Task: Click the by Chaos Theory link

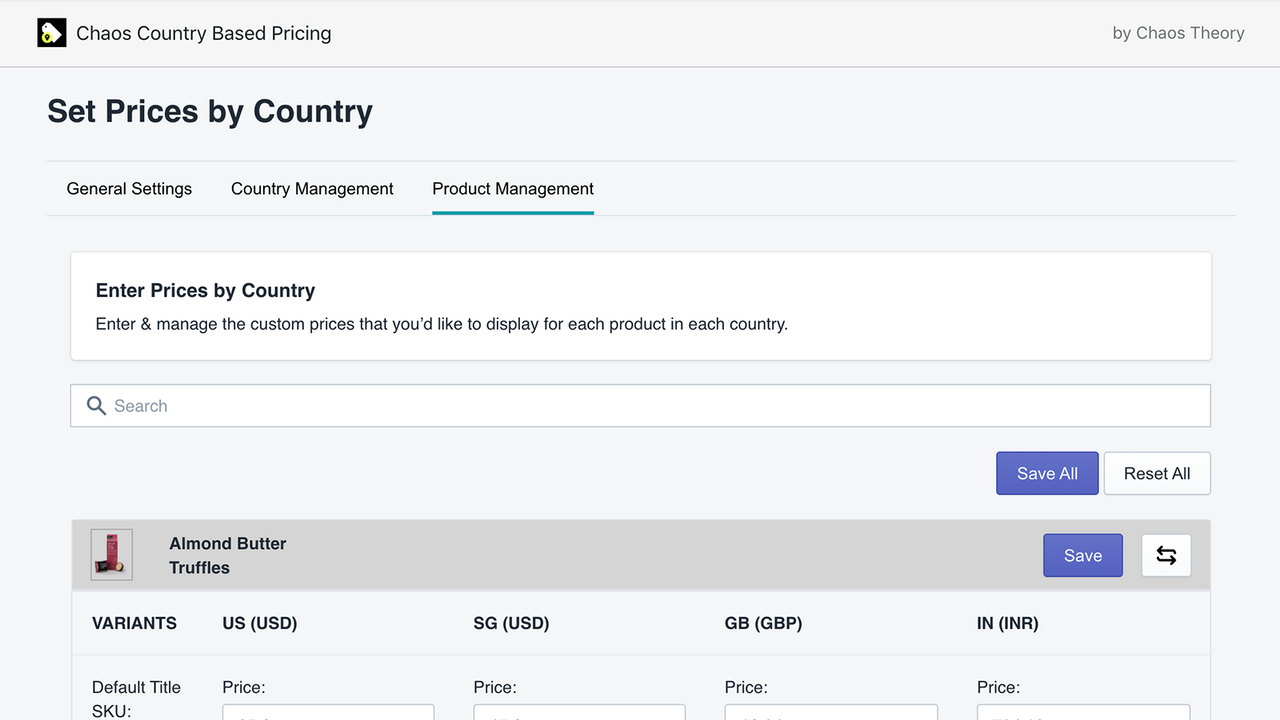Action: tap(1178, 32)
